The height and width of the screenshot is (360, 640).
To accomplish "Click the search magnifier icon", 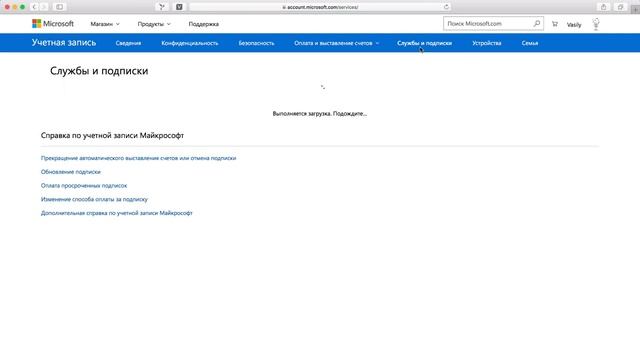I will pyautogui.click(x=537, y=24).
